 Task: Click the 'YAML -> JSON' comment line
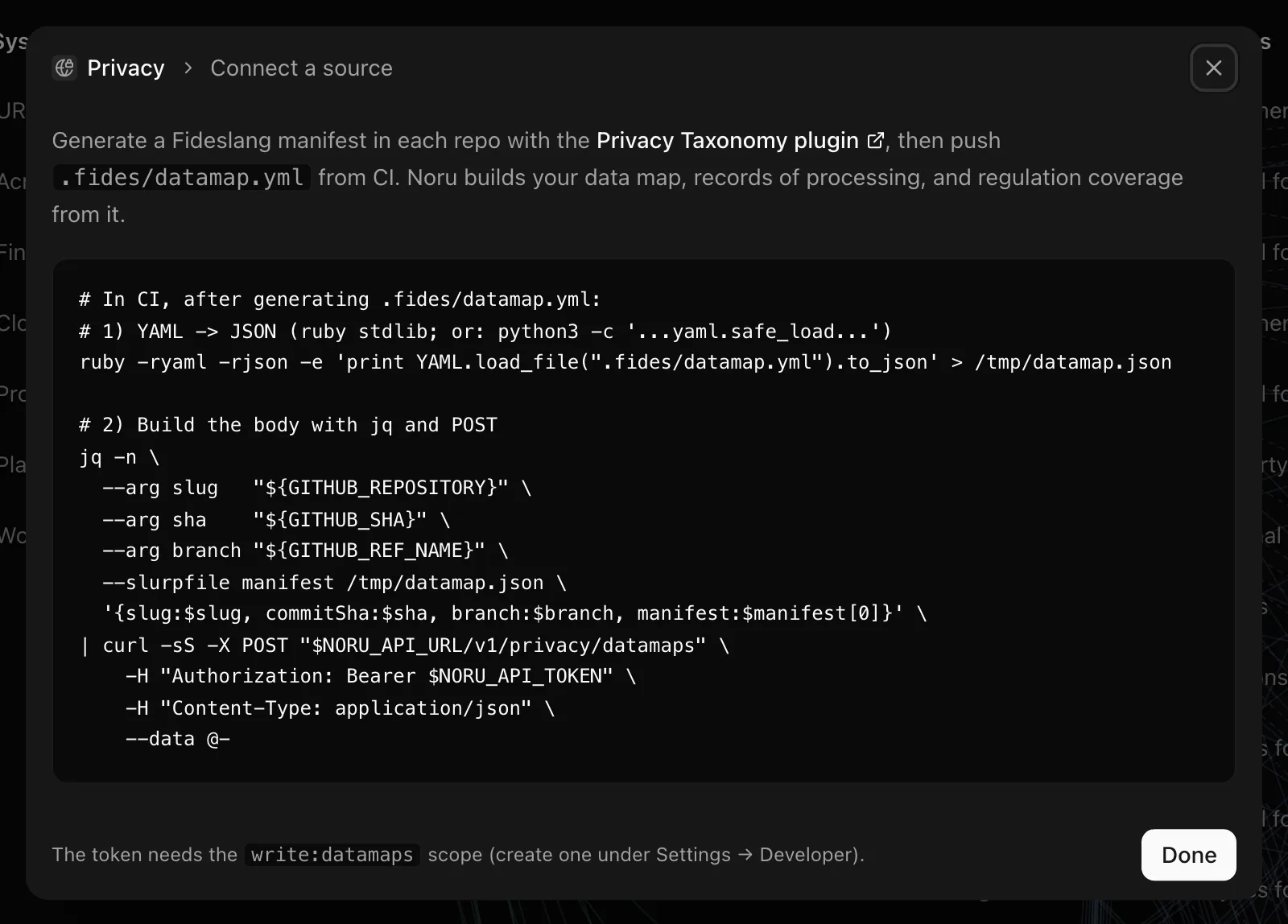pos(485,332)
